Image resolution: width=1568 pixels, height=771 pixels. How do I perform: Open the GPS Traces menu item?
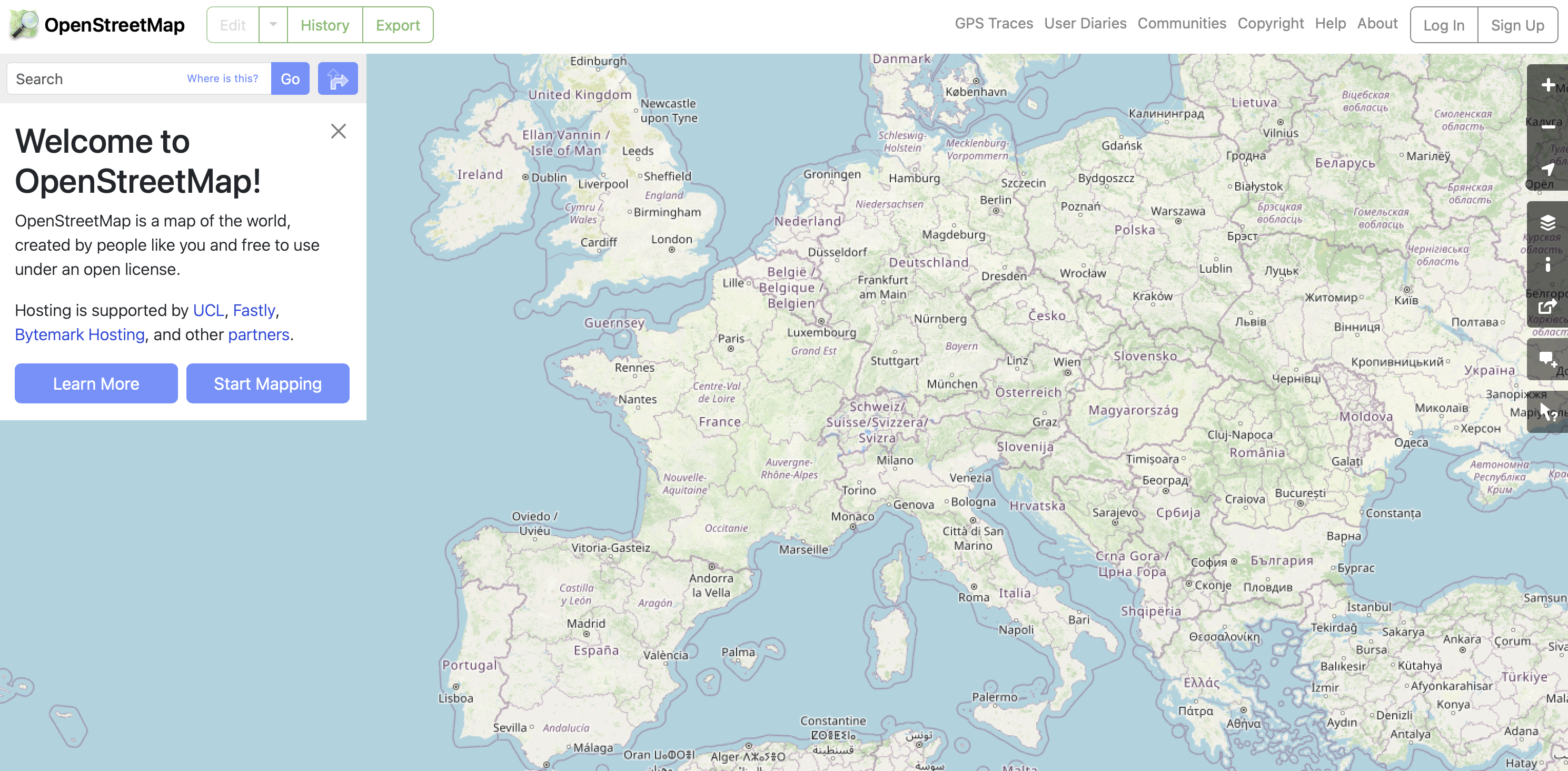pyautogui.click(x=994, y=23)
